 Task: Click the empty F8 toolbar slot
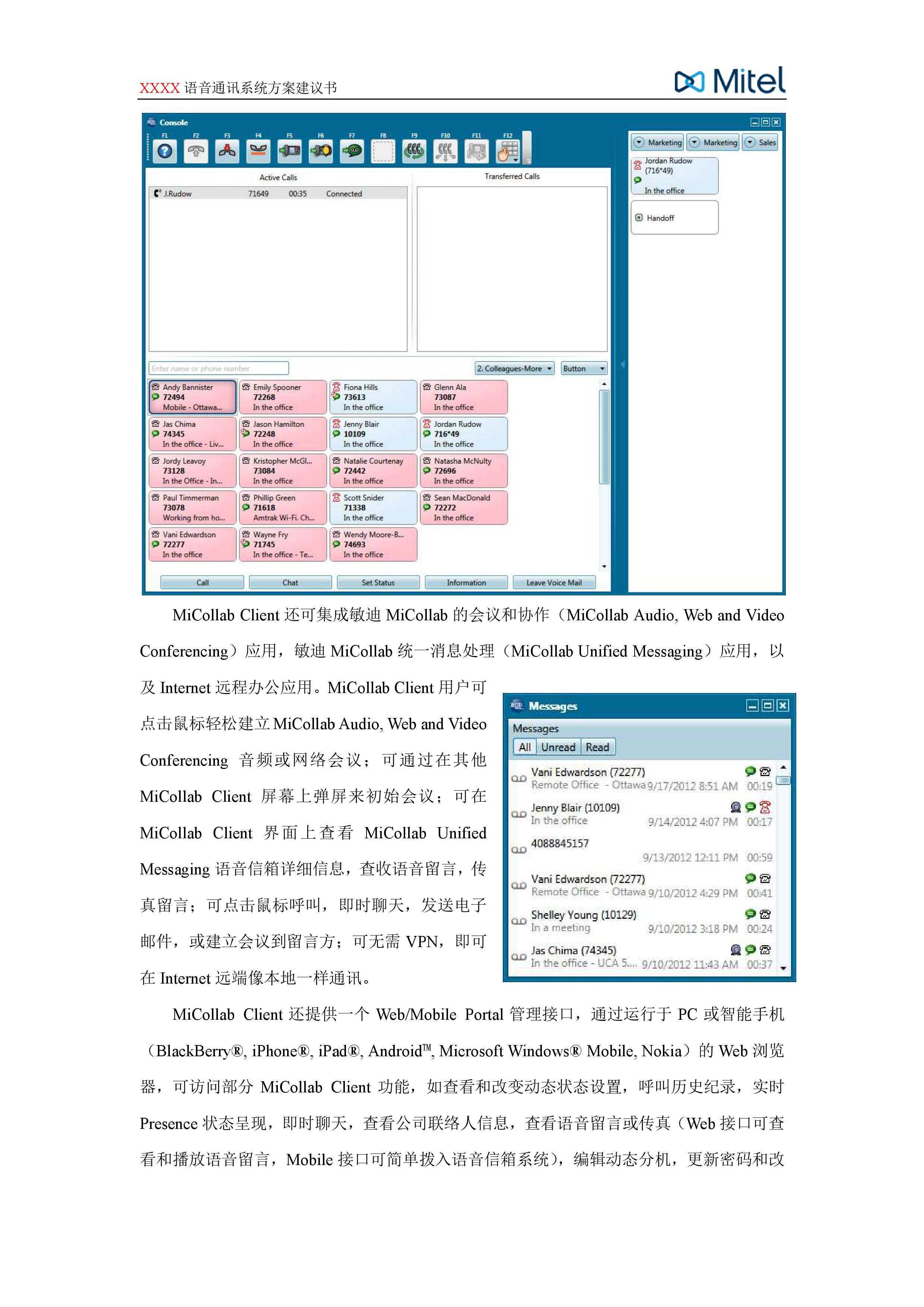(x=383, y=151)
